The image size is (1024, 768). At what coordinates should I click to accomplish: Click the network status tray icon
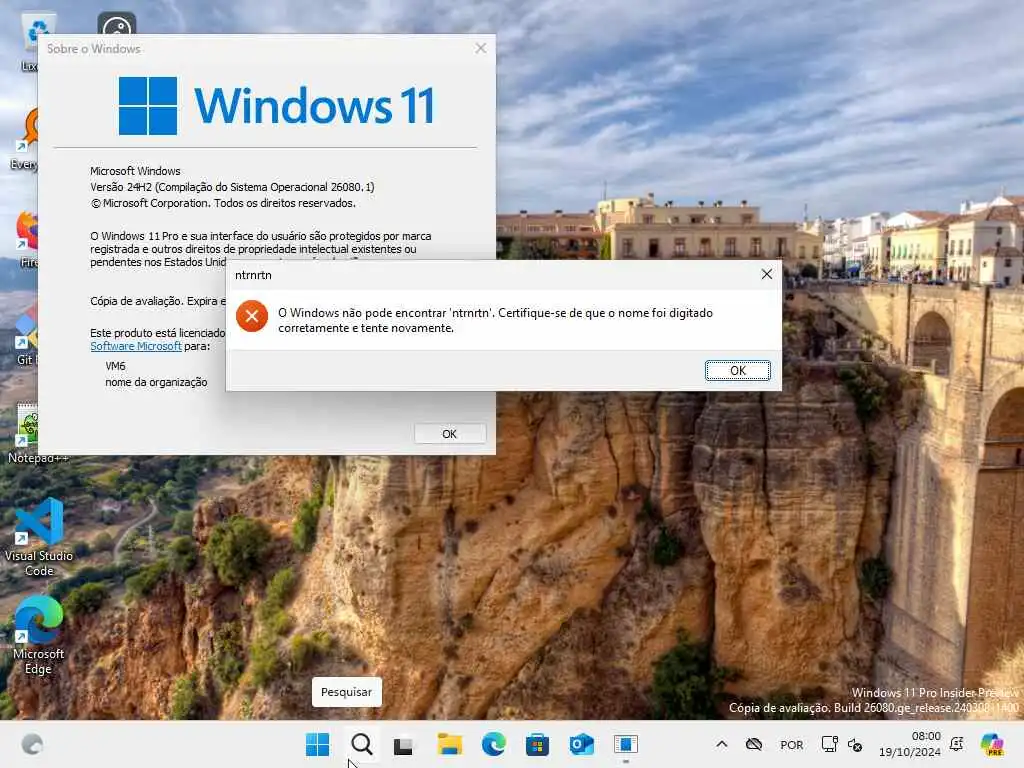pyautogui.click(x=829, y=744)
